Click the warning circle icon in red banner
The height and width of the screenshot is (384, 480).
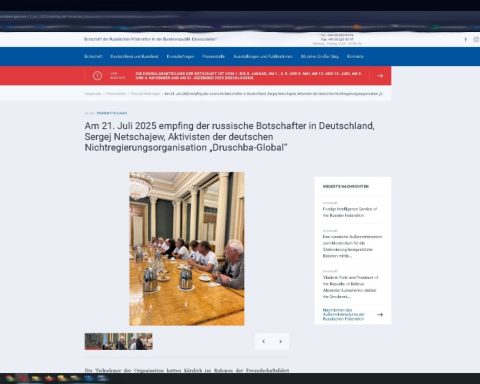97,76
